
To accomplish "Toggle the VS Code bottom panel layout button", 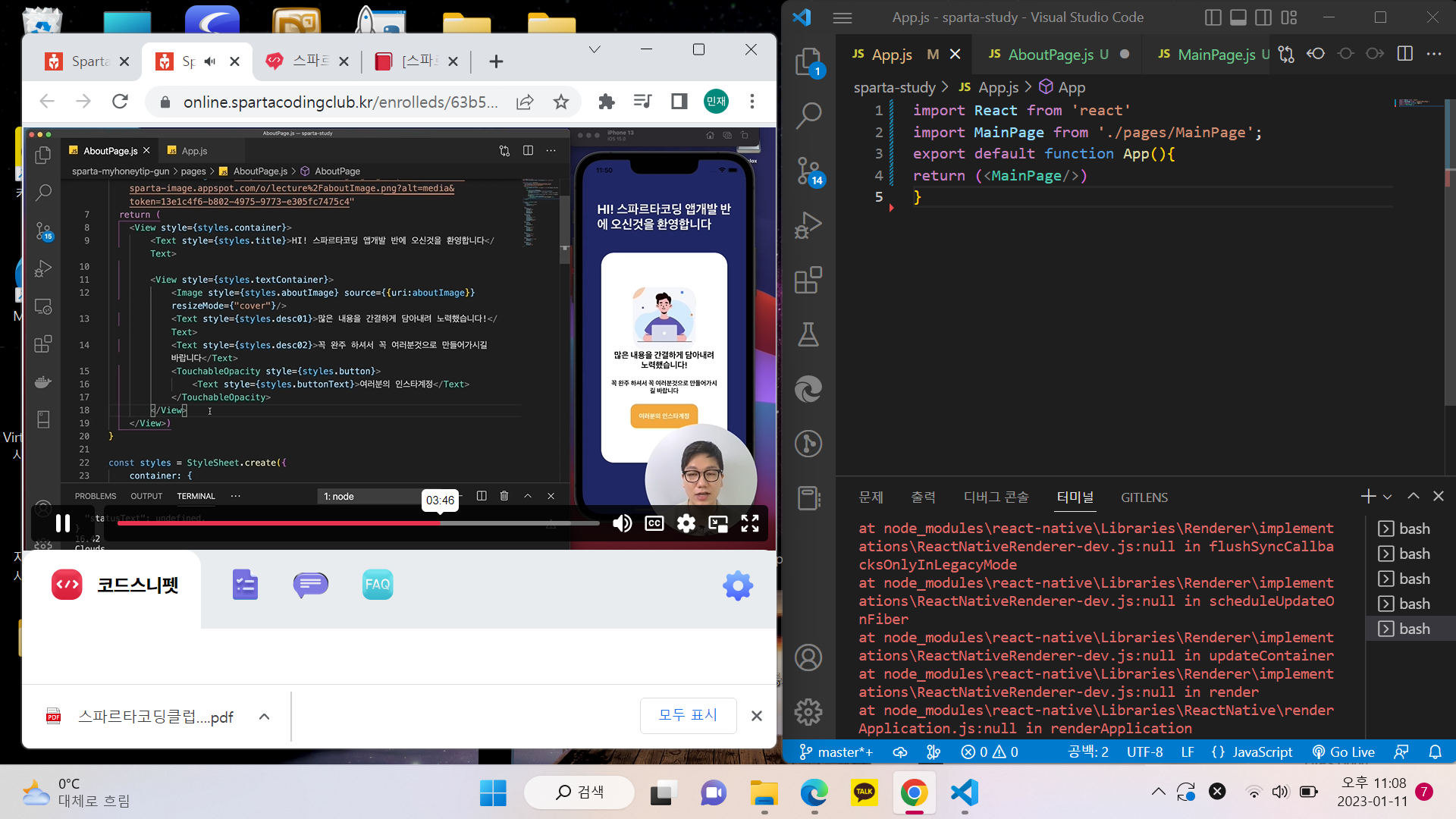I will [x=1238, y=17].
